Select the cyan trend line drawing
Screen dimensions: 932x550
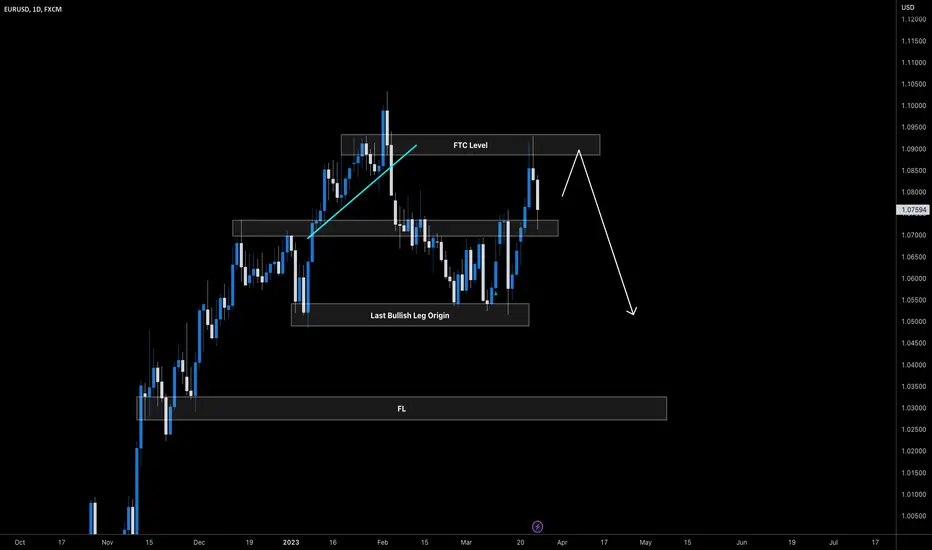(x=362, y=191)
